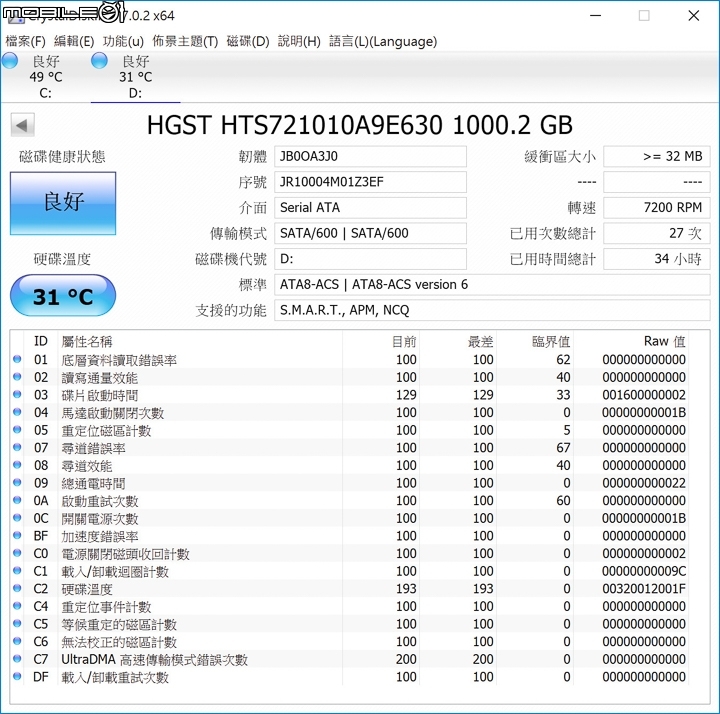Close the CrystalDiskInfo window
This screenshot has height=714, width=720.
[694, 16]
